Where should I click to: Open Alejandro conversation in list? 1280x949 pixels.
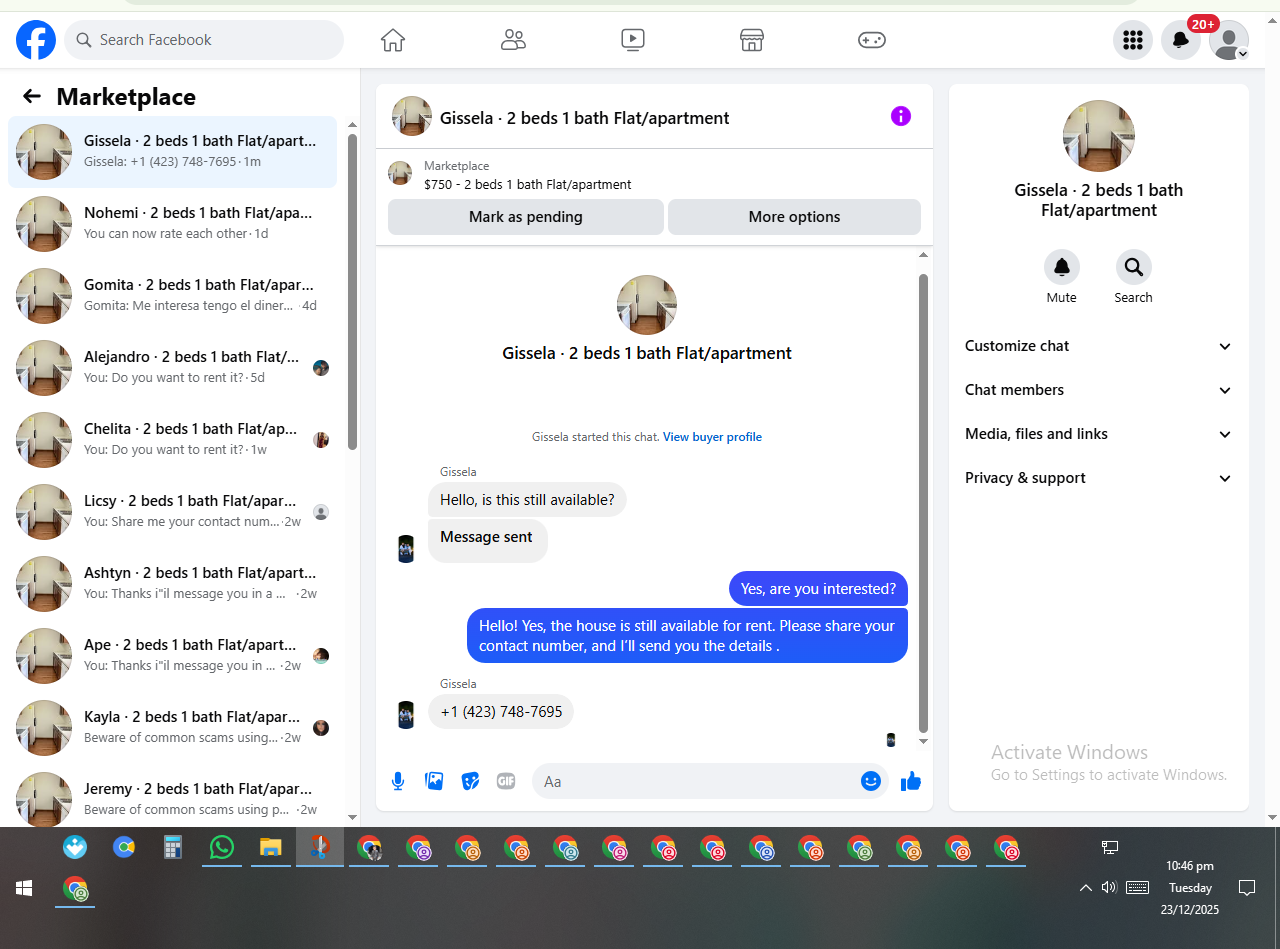click(x=172, y=368)
